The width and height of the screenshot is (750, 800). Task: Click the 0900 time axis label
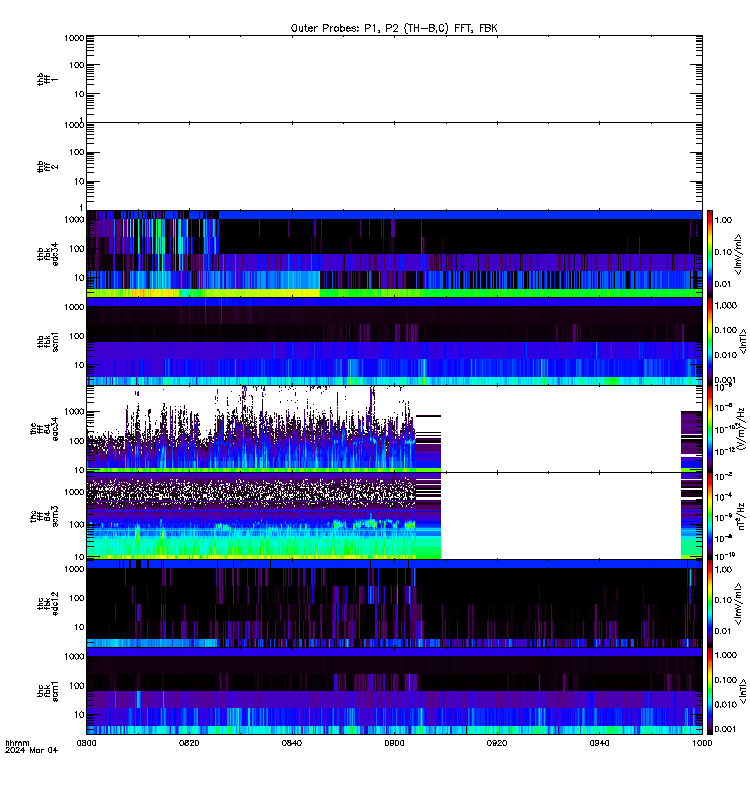click(x=394, y=743)
